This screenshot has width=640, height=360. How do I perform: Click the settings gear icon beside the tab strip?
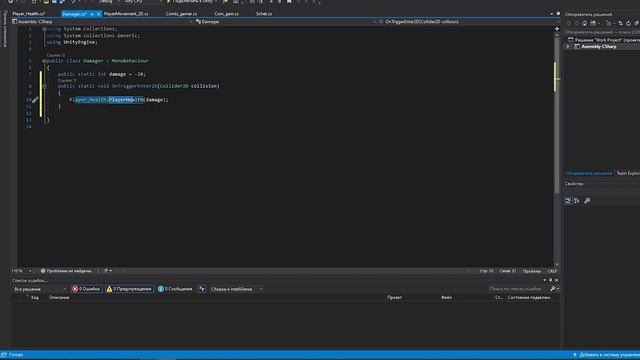[558, 14]
